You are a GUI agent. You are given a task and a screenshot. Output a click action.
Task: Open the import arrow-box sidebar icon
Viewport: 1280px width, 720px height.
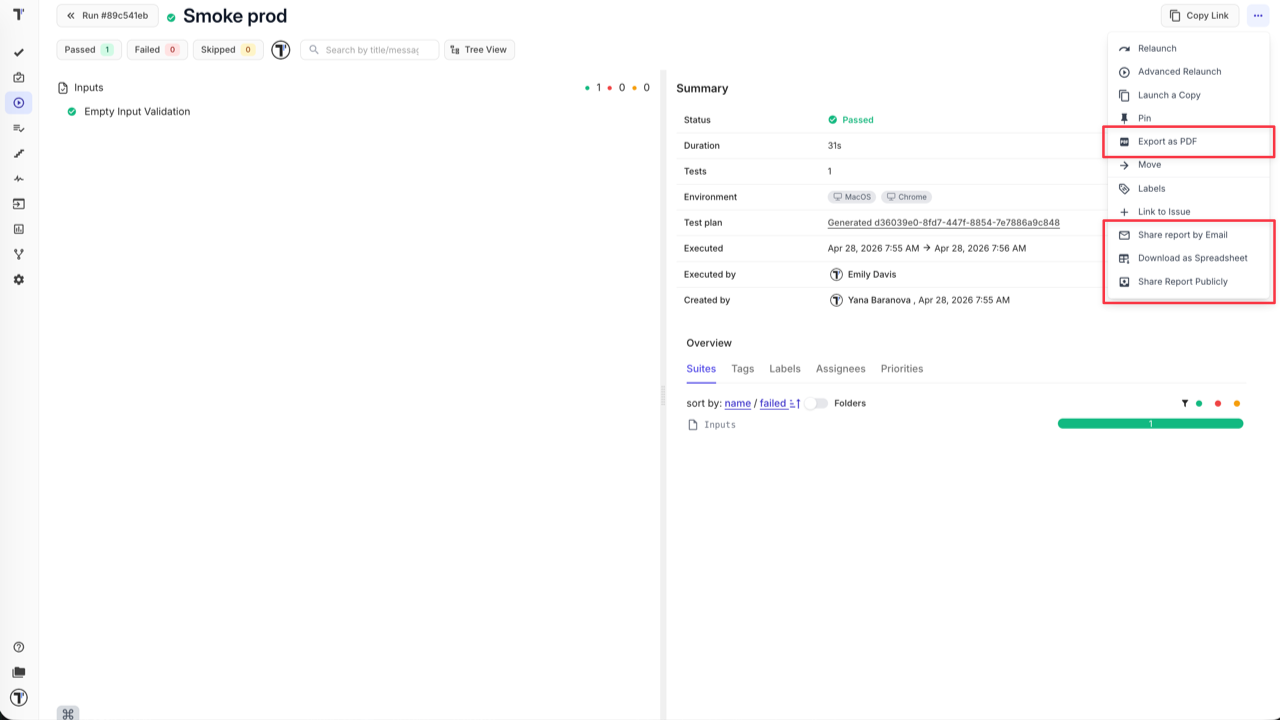tap(18, 204)
